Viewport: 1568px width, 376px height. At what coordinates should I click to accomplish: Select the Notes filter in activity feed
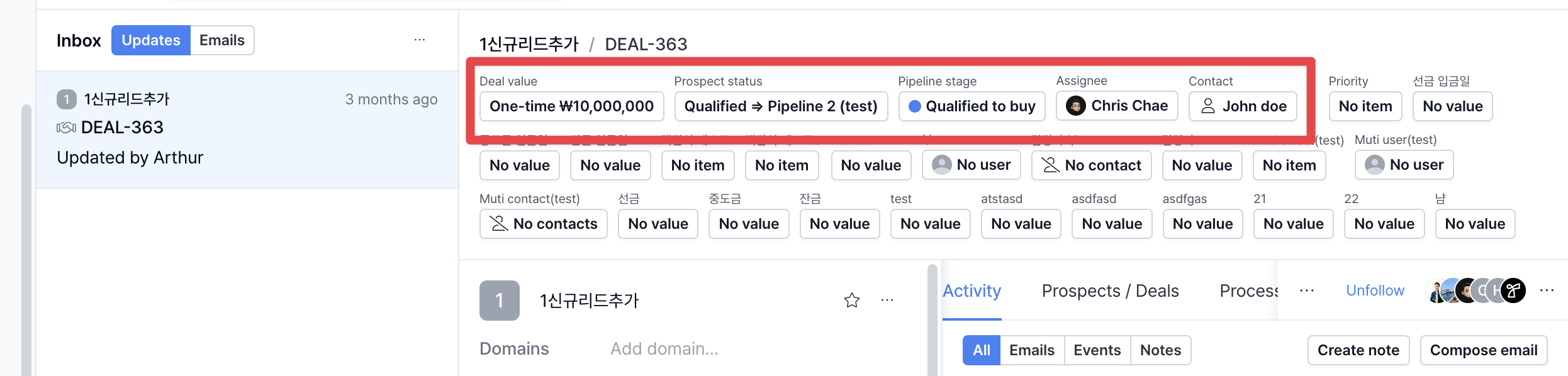click(x=1160, y=350)
